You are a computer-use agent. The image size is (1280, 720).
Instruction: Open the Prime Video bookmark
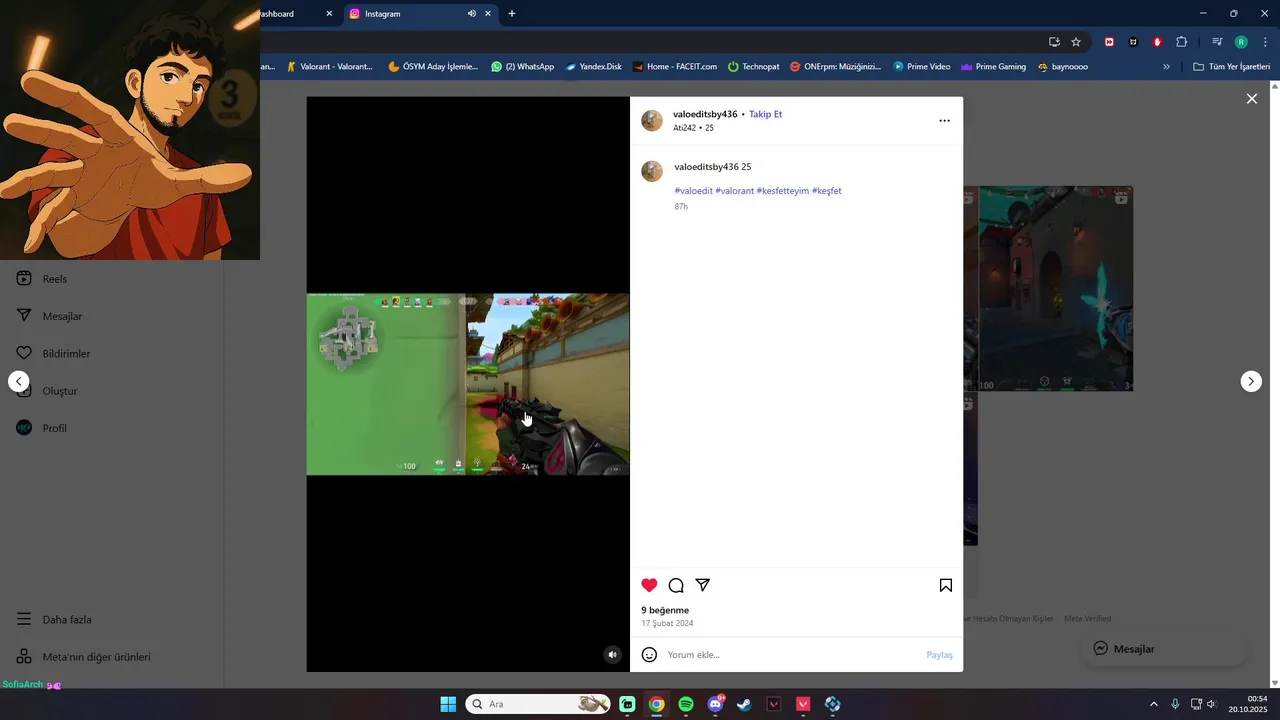click(x=921, y=67)
